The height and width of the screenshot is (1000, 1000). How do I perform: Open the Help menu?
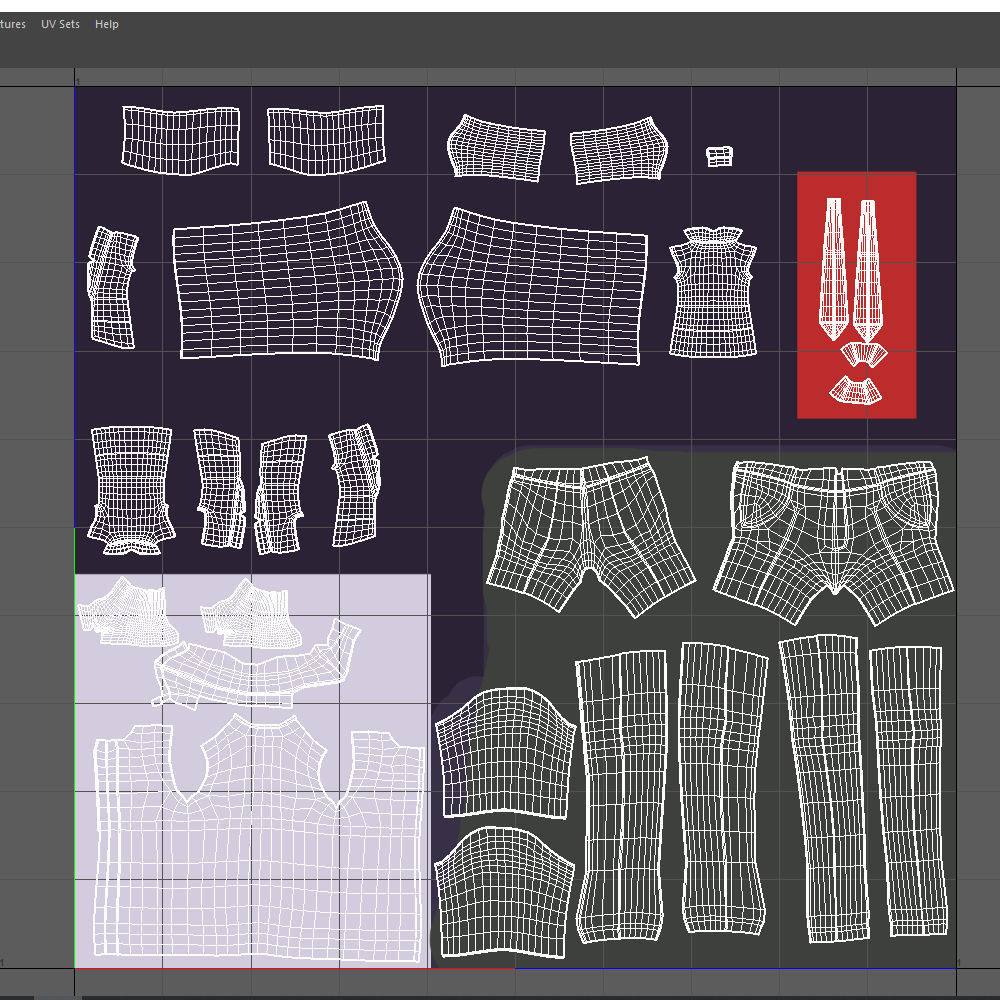pyautogui.click(x=107, y=24)
